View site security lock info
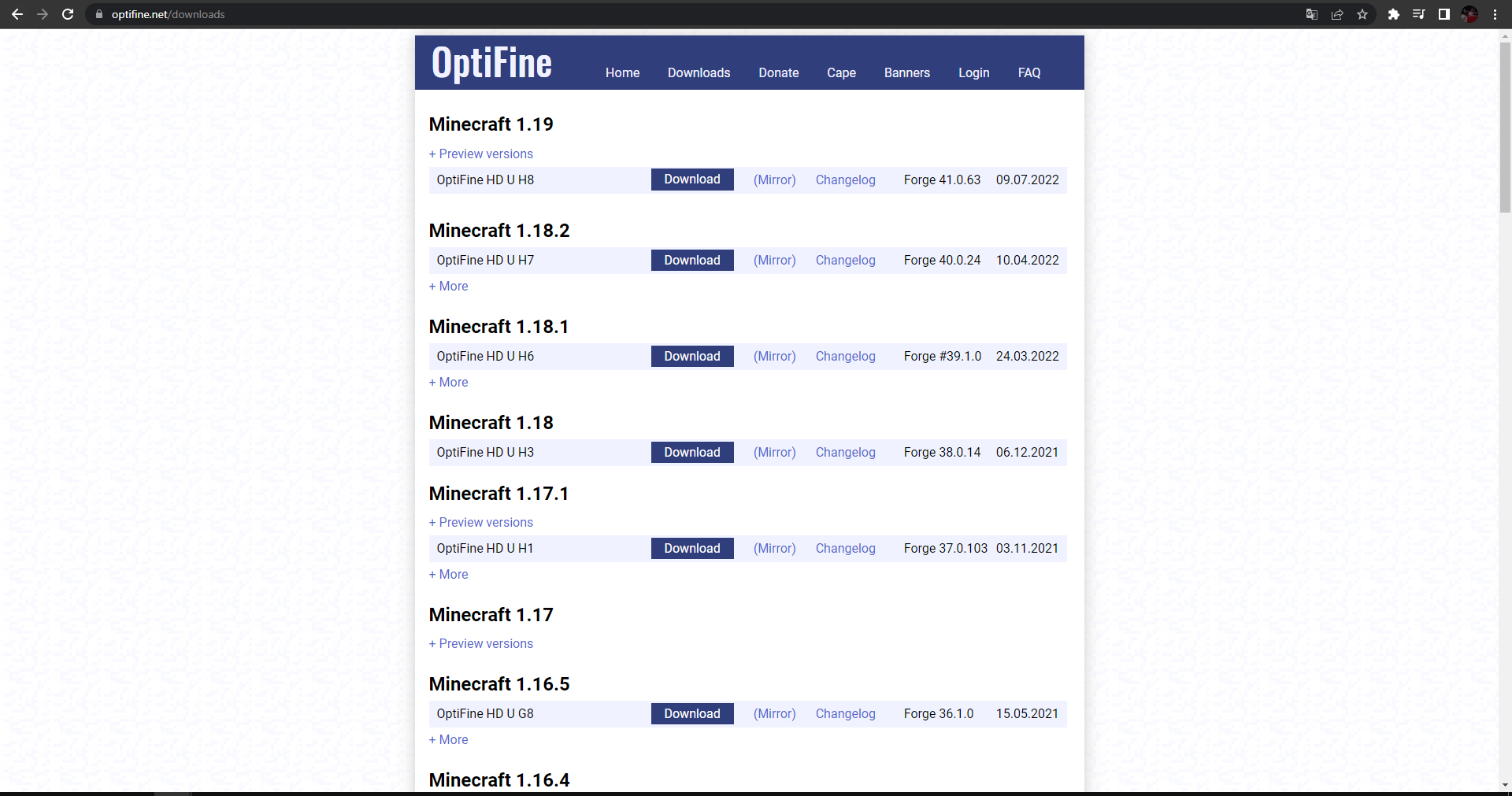 point(99,14)
